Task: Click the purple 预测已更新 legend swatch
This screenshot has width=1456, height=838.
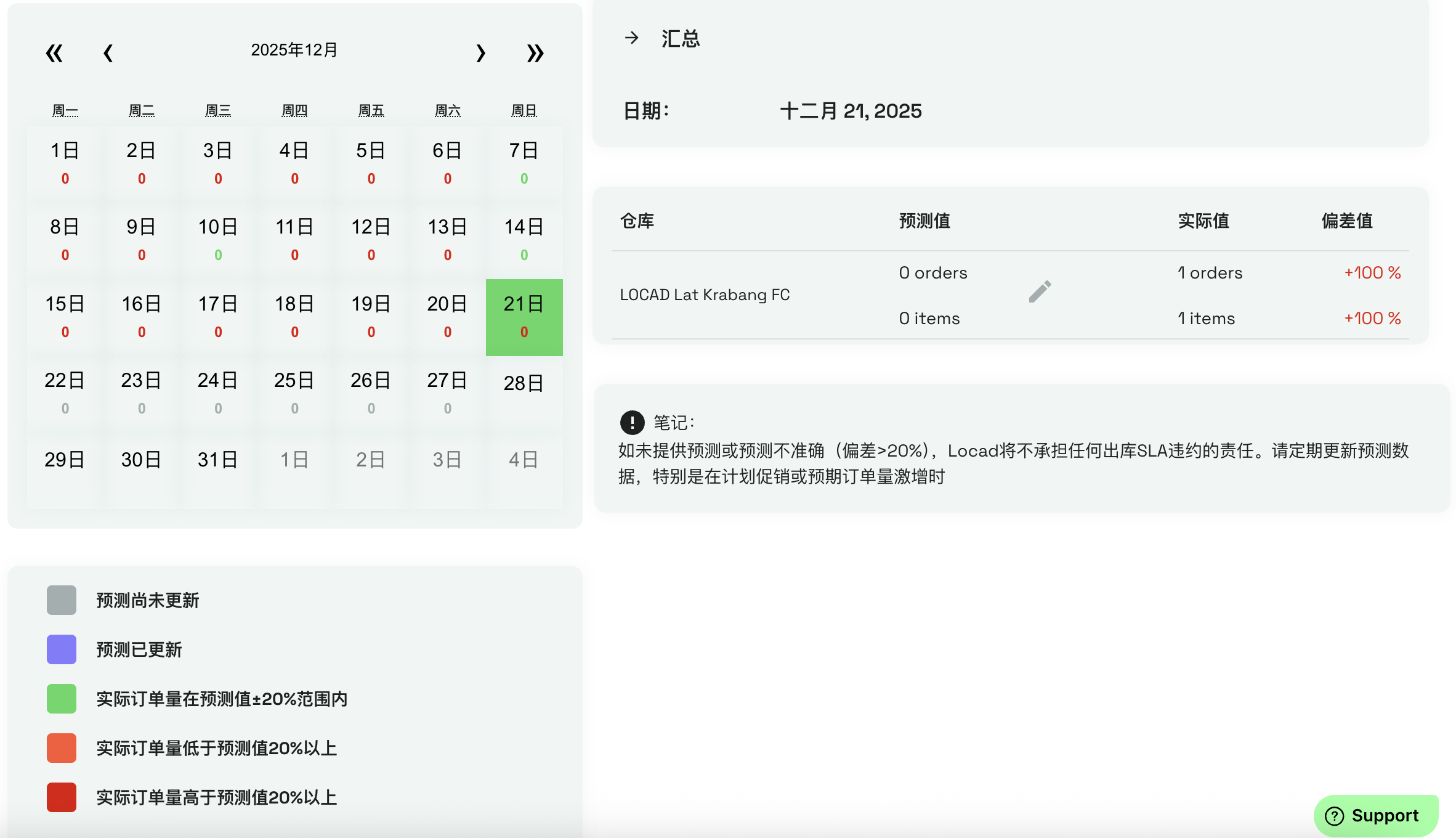Action: (62, 649)
